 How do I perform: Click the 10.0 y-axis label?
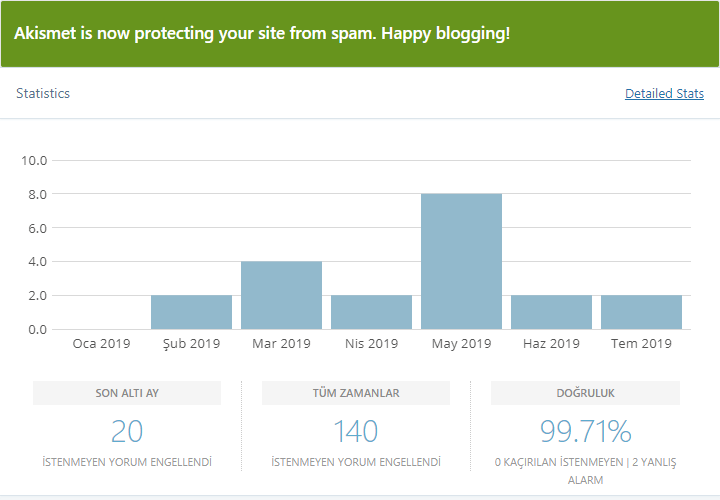(x=34, y=161)
